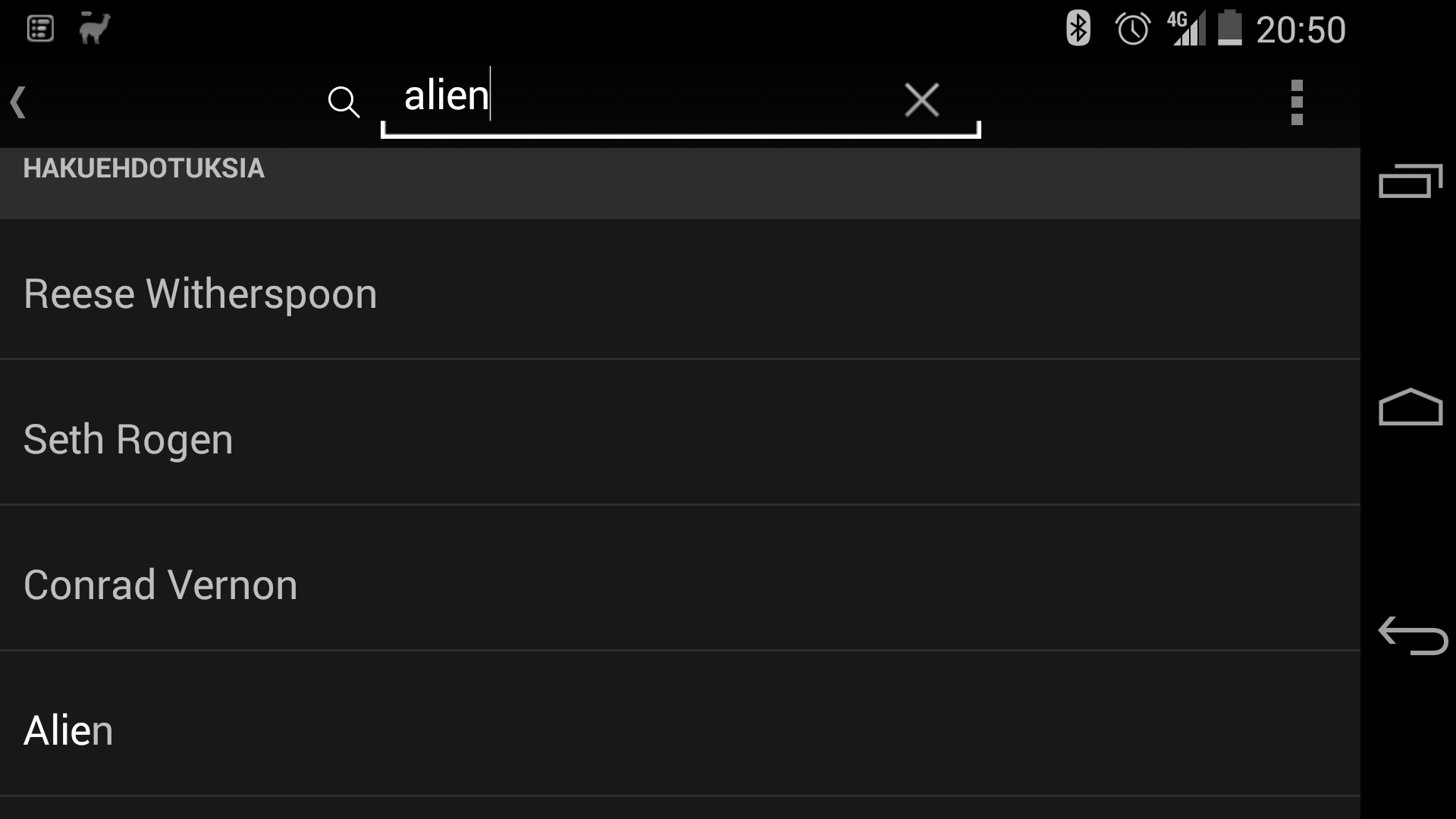Screen dimensions: 1456x819
Task: Tap the 4G signal strength indicator
Action: click(1187, 30)
